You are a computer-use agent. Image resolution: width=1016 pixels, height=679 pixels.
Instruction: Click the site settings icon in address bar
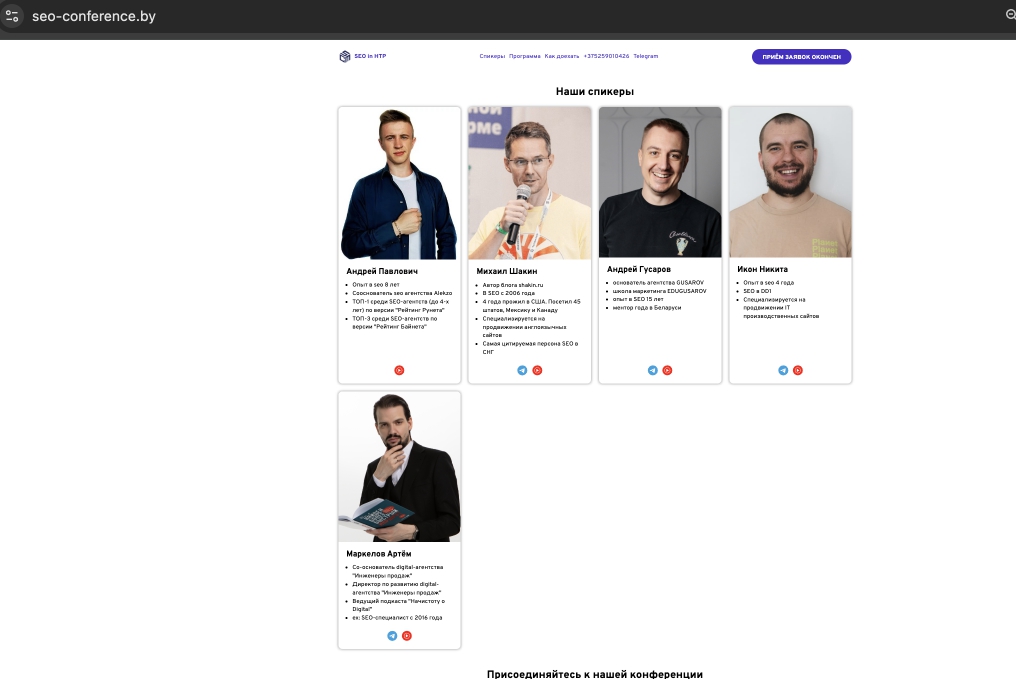12,16
